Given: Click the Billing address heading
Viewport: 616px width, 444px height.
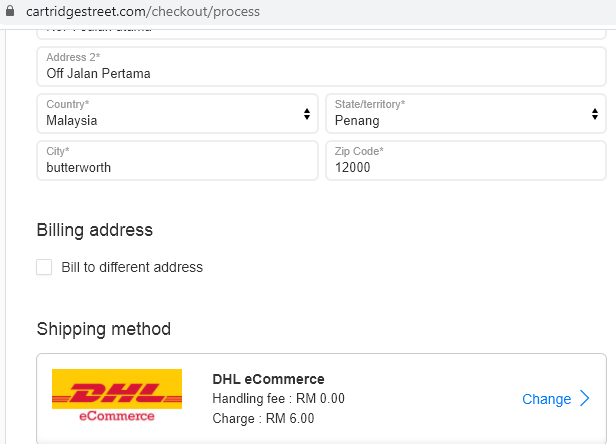Looking at the screenshot, I should click(95, 230).
